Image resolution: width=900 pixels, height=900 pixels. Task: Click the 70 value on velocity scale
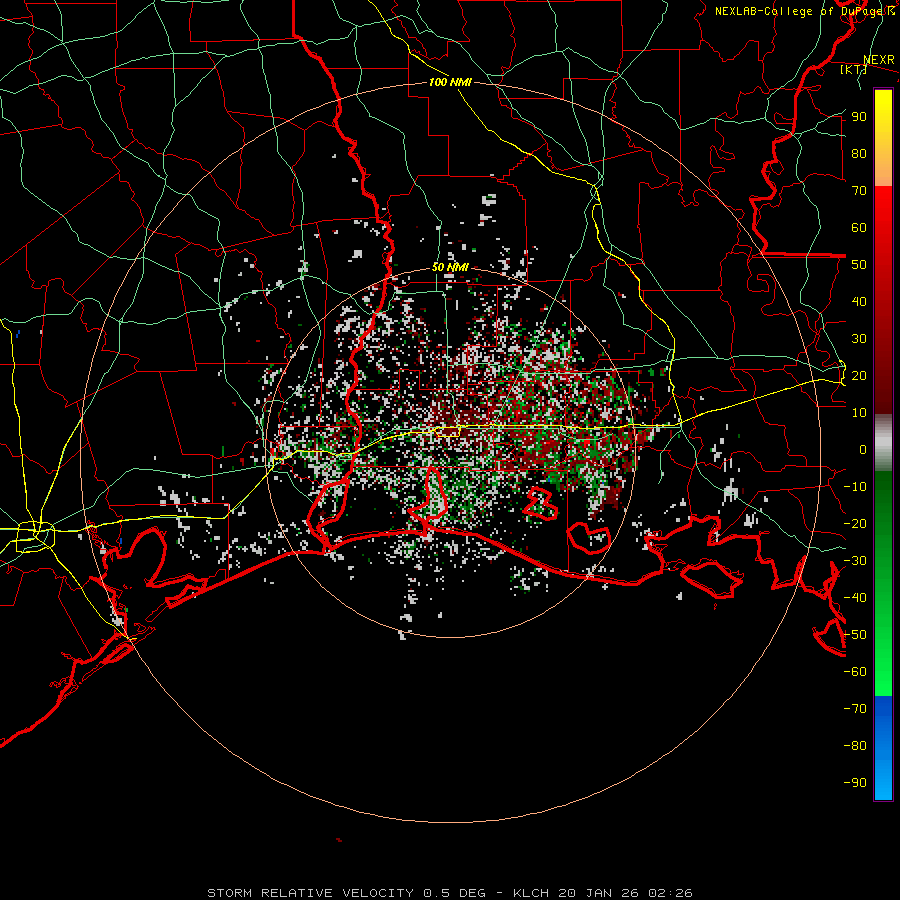[x=859, y=191]
